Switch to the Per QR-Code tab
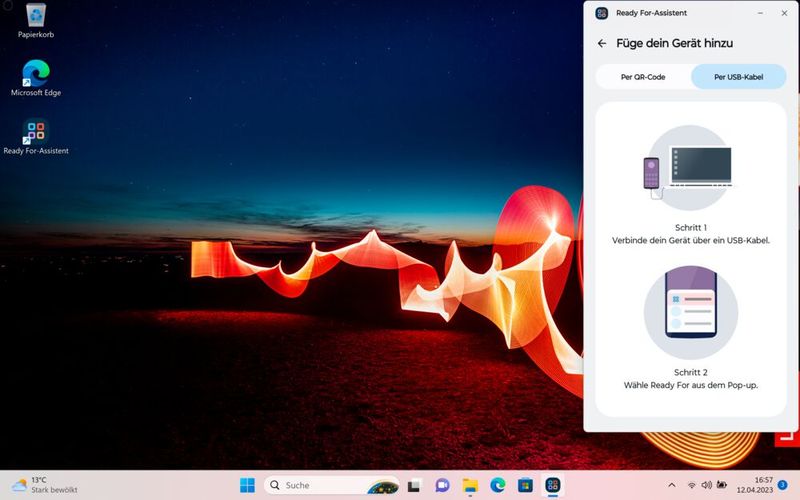 [x=643, y=77]
